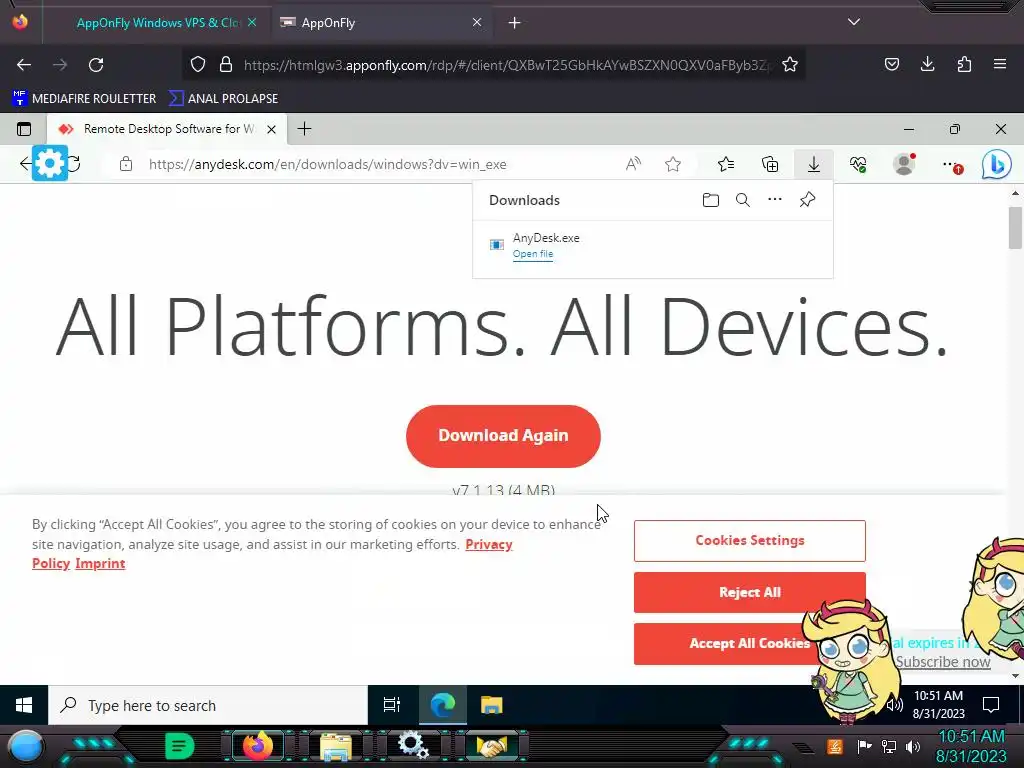Go back in the Firefox toolbar
Image resolution: width=1024 pixels, height=768 pixels.
click(24, 65)
